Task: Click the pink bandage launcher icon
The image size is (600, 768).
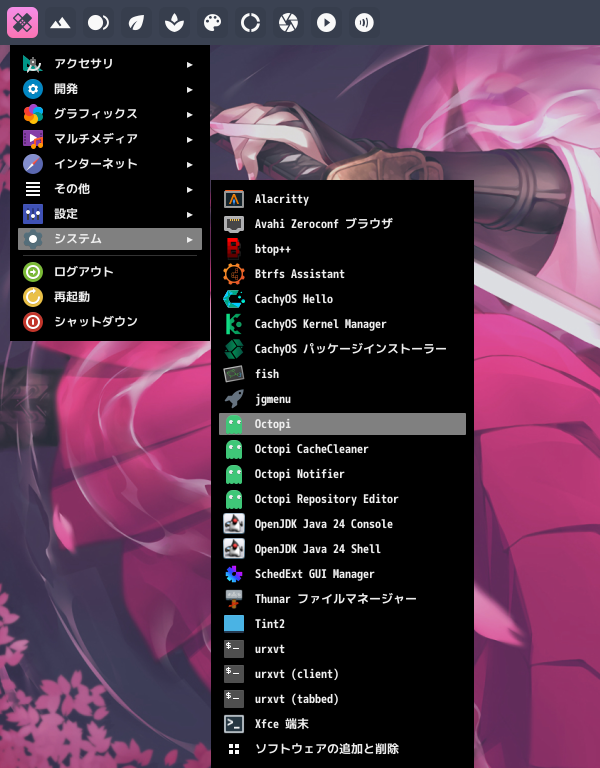Action: (x=23, y=23)
